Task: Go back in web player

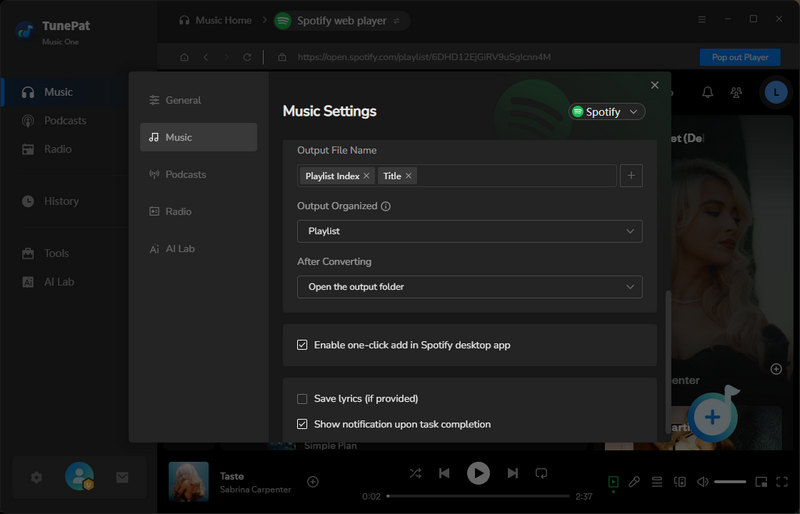Action: coord(206,57)
